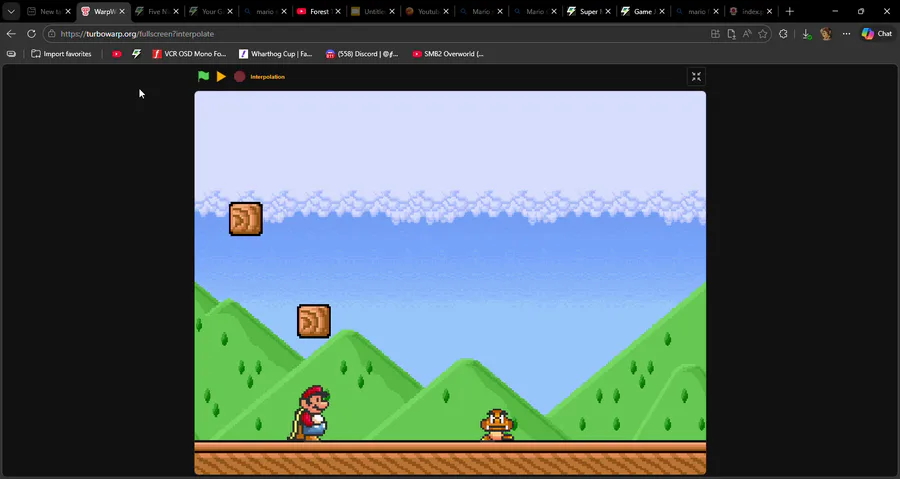Click the Goomba enemy sprite

[497, 425]
